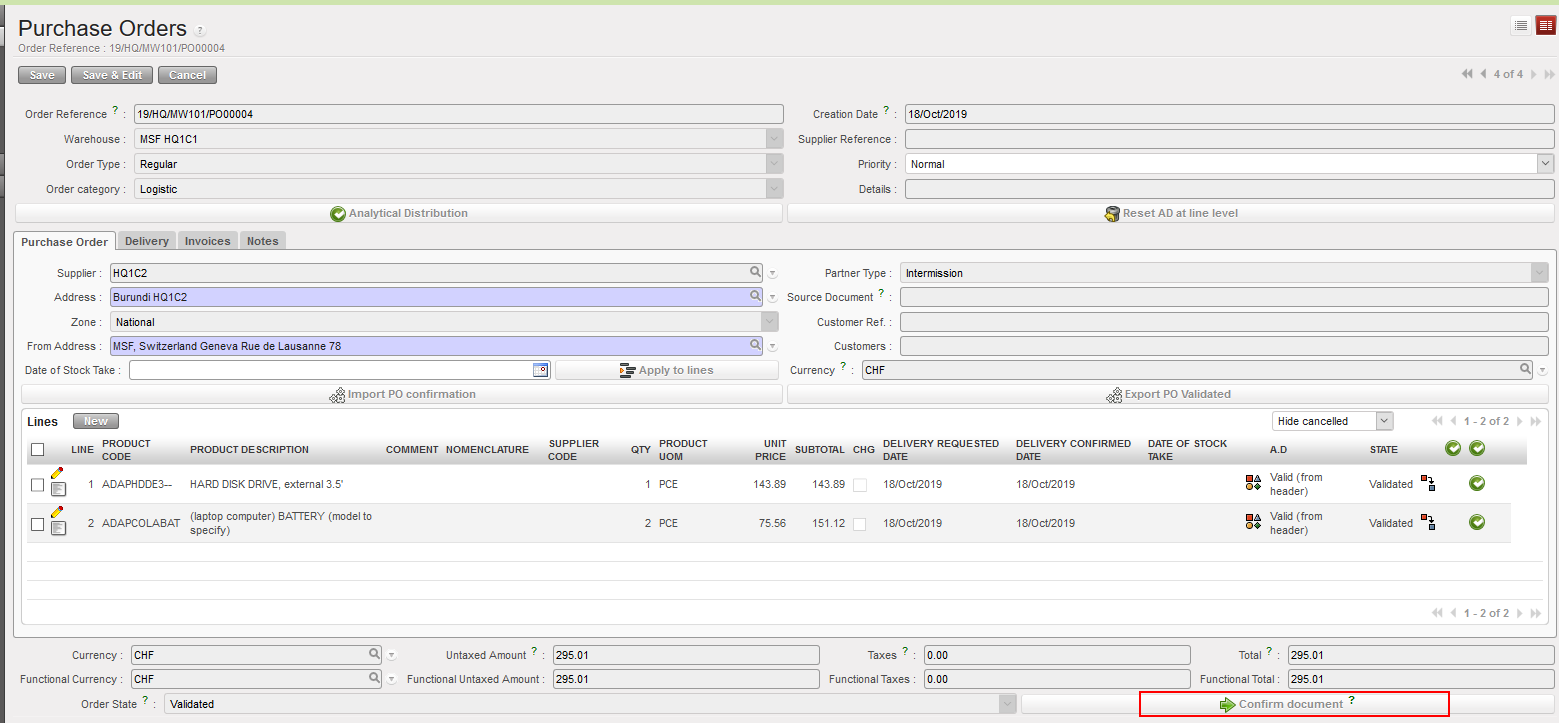Click the Export PO Validated button

tap(1170, 394)
